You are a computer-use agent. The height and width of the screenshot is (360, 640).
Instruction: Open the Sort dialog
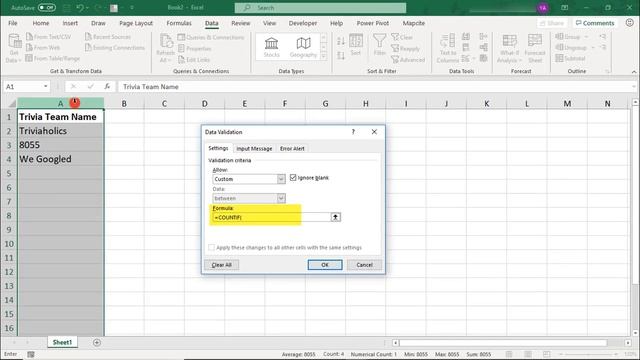(356, 45)
